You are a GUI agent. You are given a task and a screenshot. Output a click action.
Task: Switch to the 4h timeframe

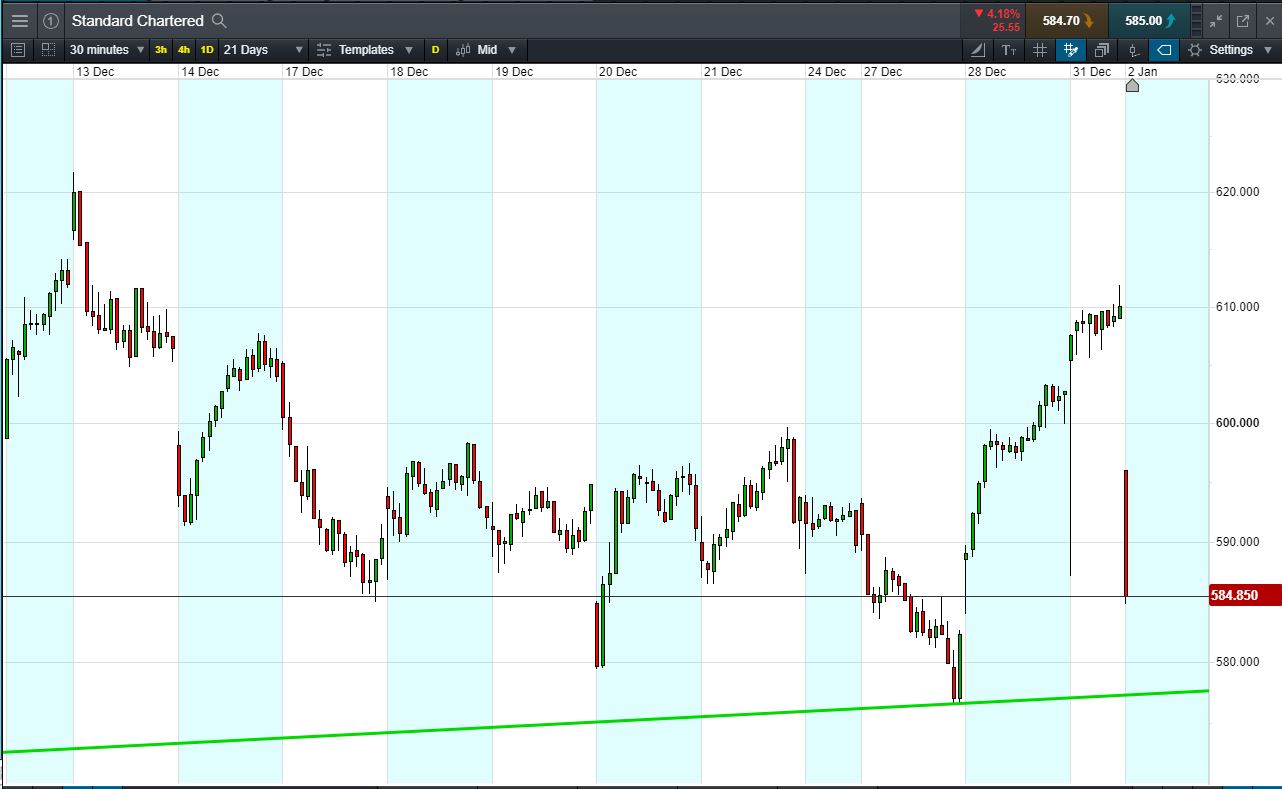pyautogui.click(x=184, y=50)
